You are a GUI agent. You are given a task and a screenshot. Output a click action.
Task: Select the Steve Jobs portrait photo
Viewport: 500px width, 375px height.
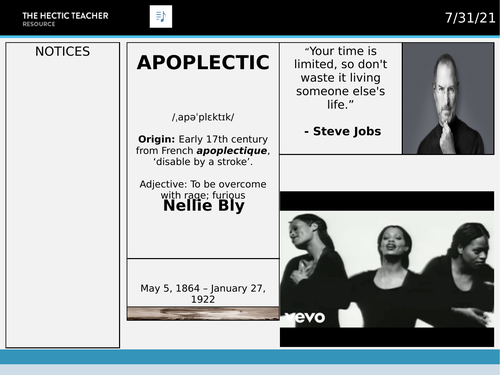(448, 98)
